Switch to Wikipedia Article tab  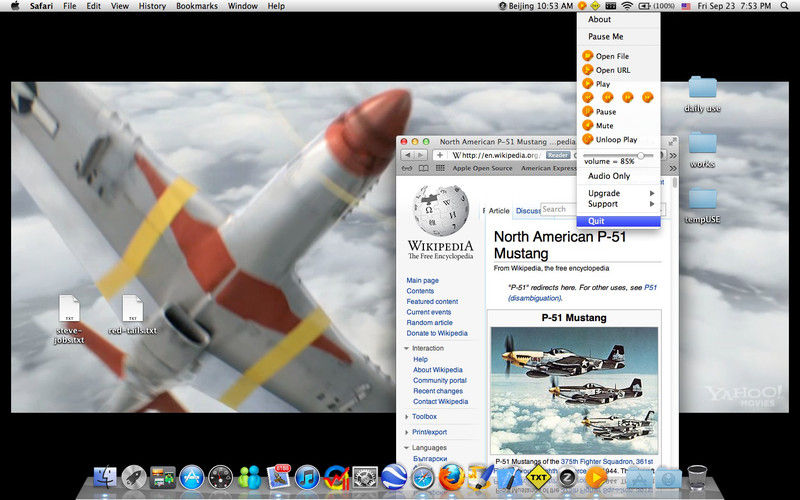click(498, 211)
